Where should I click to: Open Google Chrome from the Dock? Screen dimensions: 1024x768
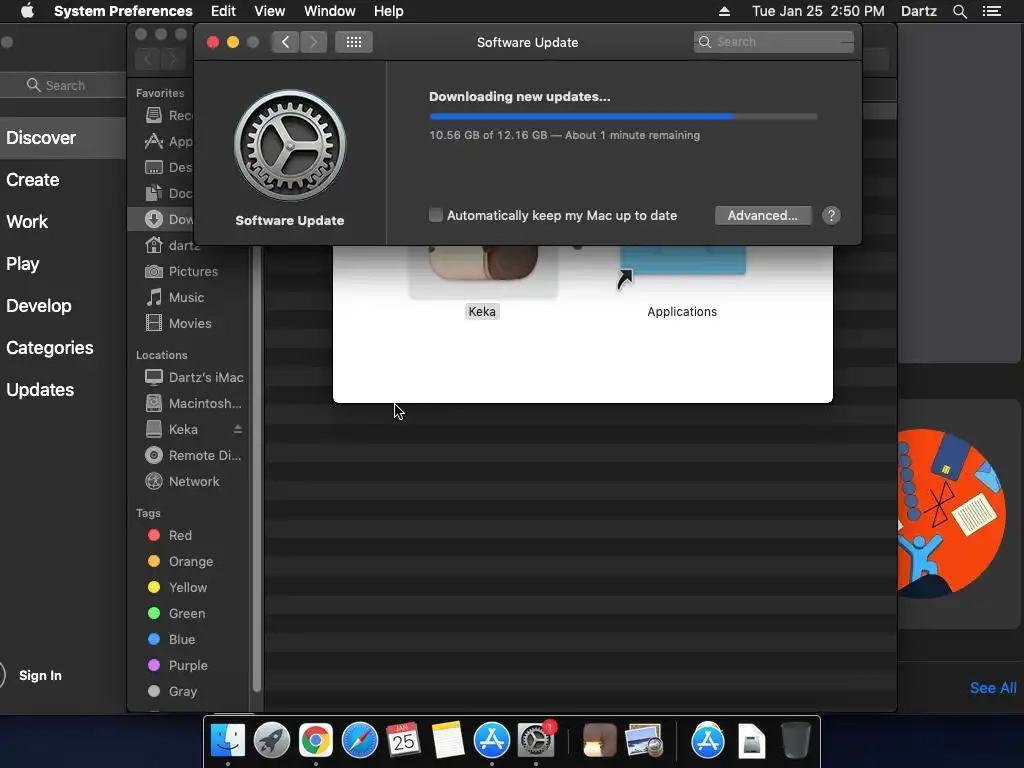tap(315, 741)
